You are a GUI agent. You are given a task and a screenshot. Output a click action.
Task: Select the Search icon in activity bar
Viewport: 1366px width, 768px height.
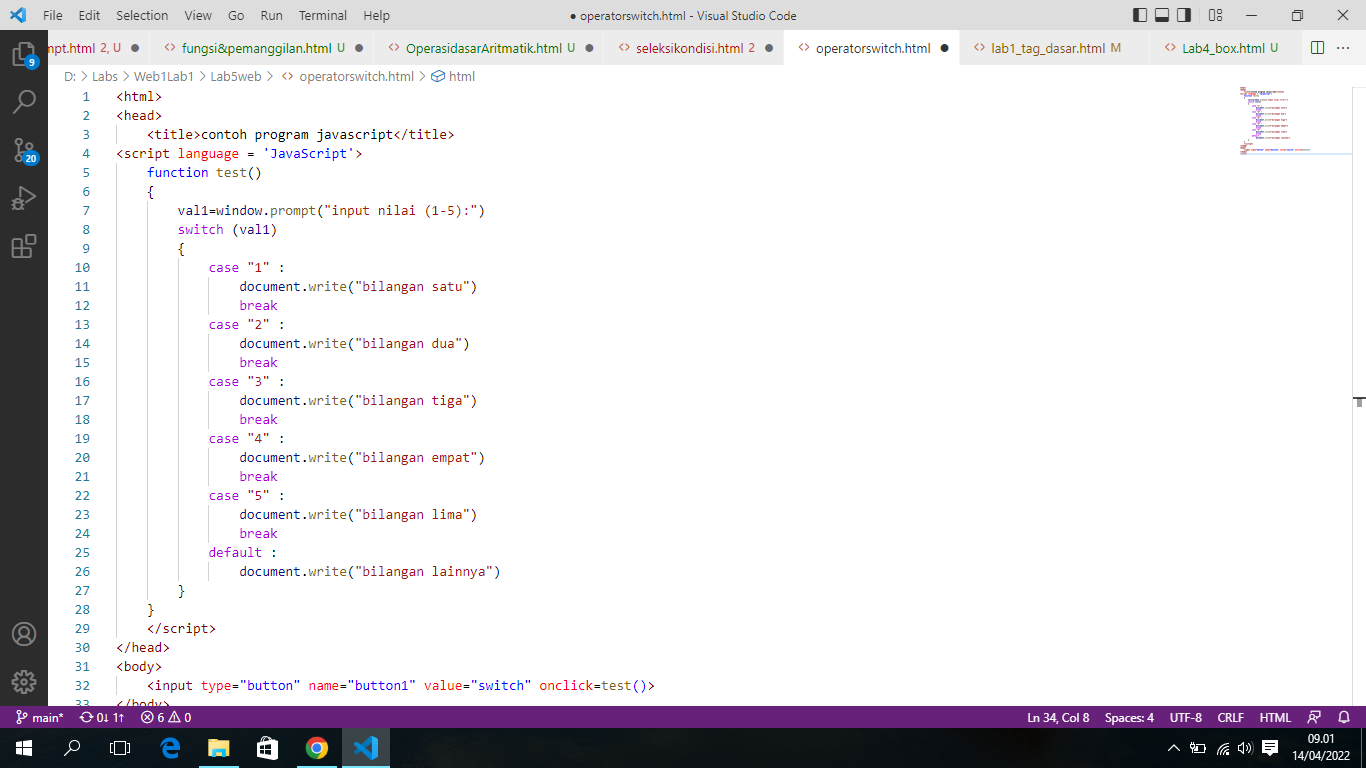[x=25, y=101]
